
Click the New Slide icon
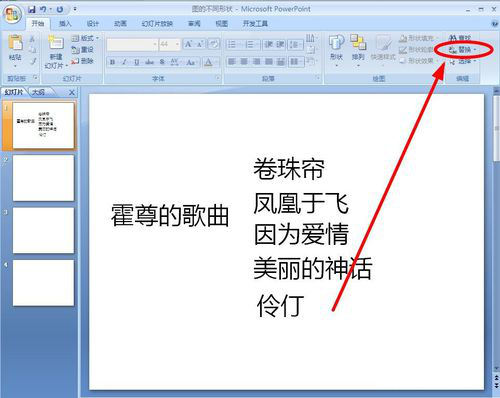(56, 43)
